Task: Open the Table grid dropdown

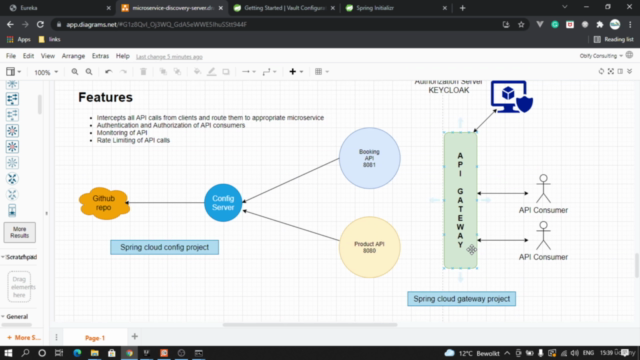Action: click(x=322, y=72)
